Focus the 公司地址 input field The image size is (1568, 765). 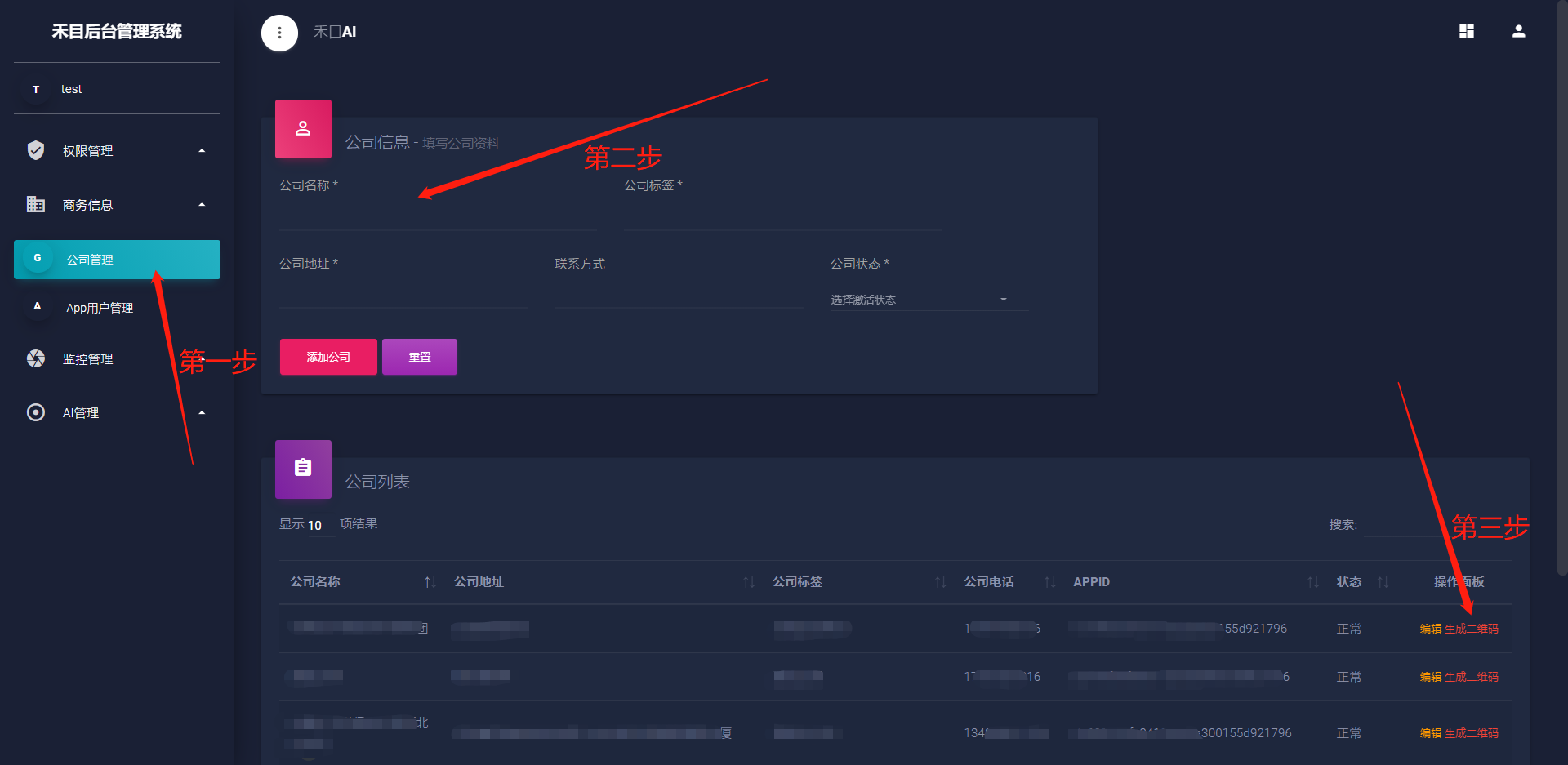click(x=403, y=295)
